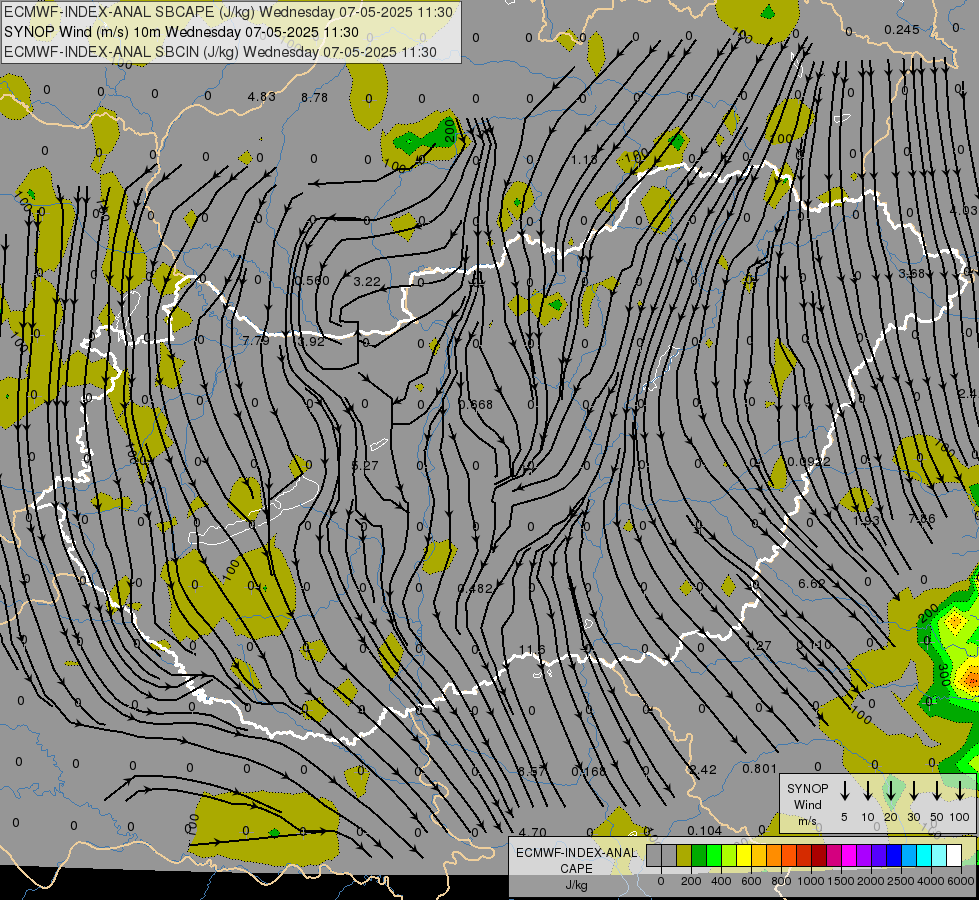Click the 20 m/s wind legend arrow
The image size is (979, 900).
(891, 791)
